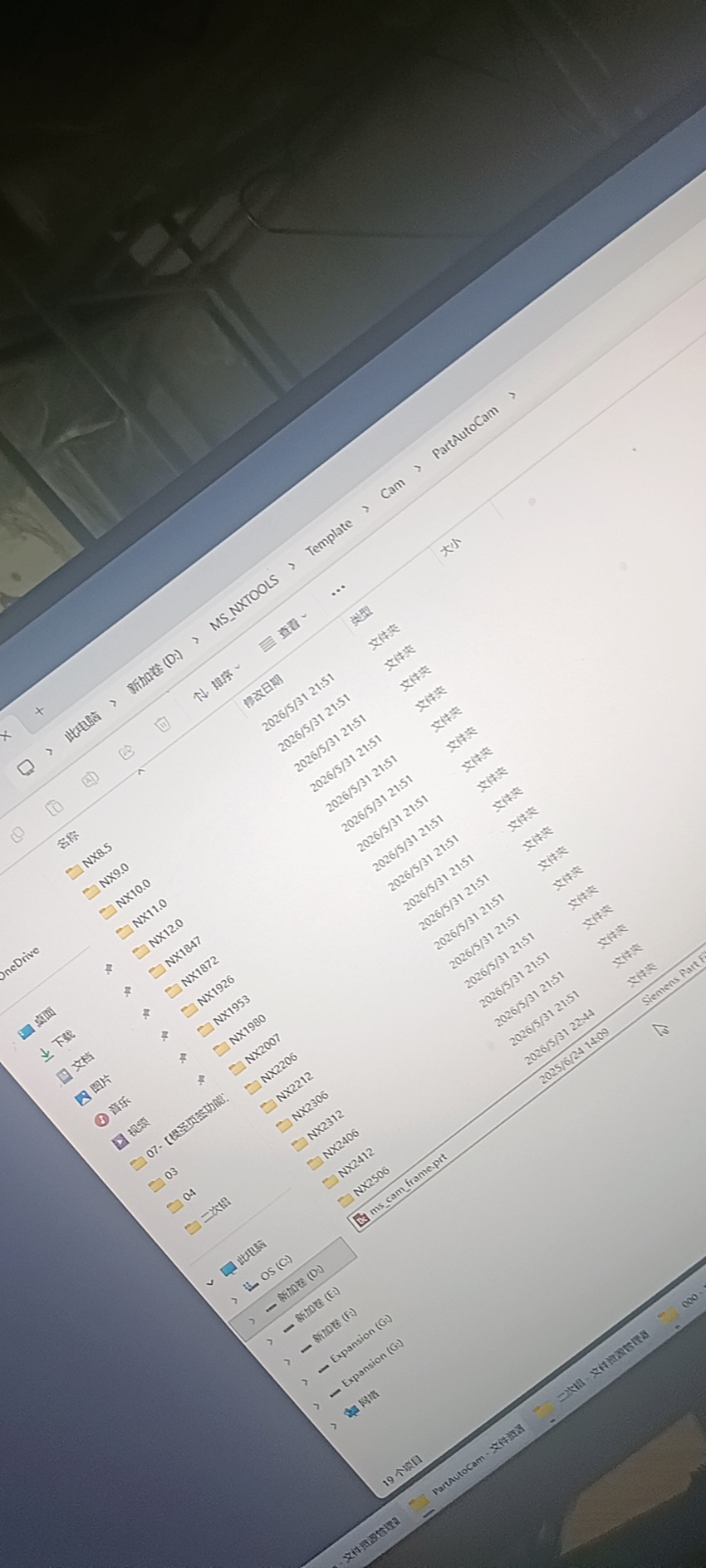
Task: Select the NX10.0 folder icon
Action: coord(107,912)
